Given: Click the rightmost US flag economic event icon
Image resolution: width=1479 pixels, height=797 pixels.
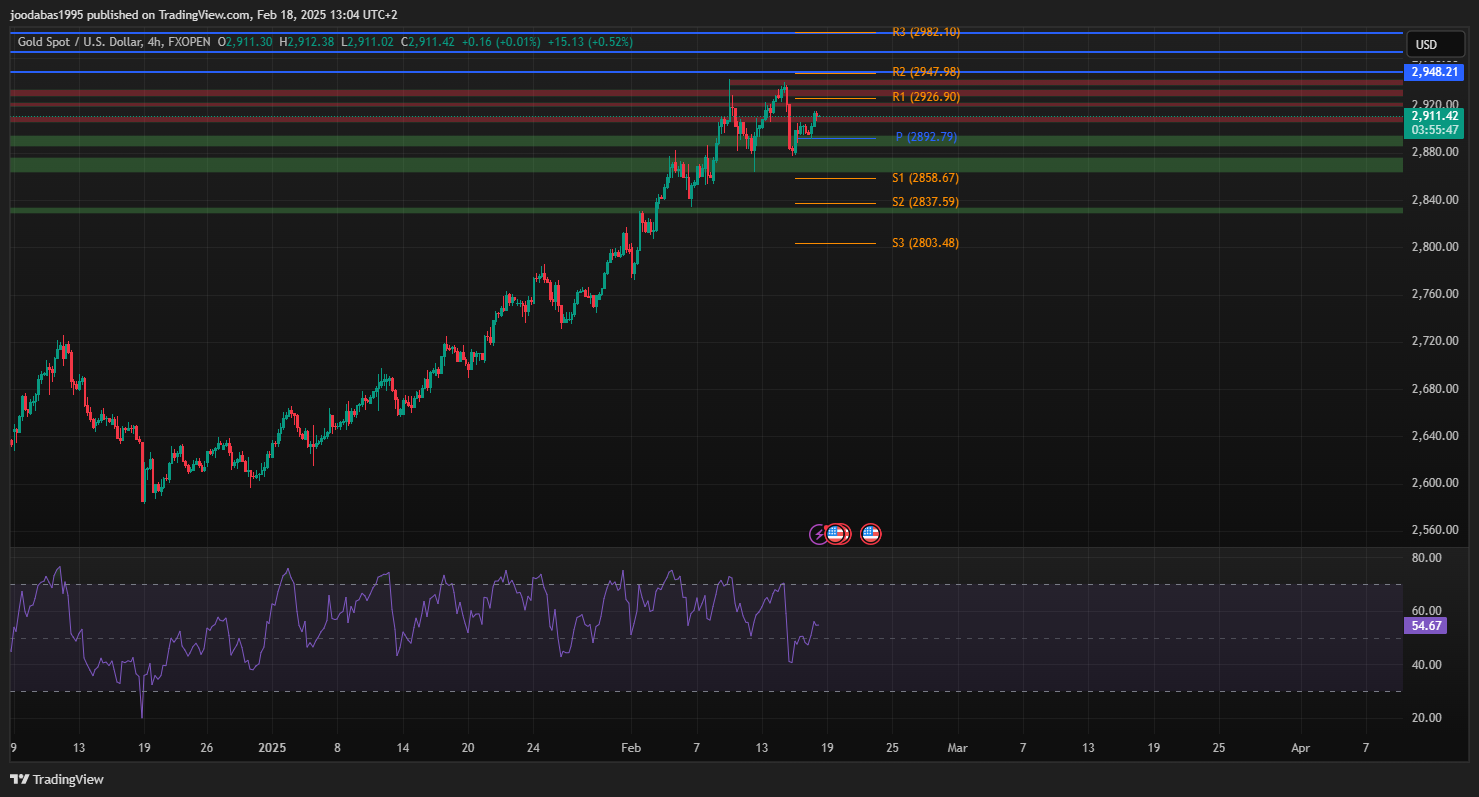Looking at the screenshot, I should 870,534.
